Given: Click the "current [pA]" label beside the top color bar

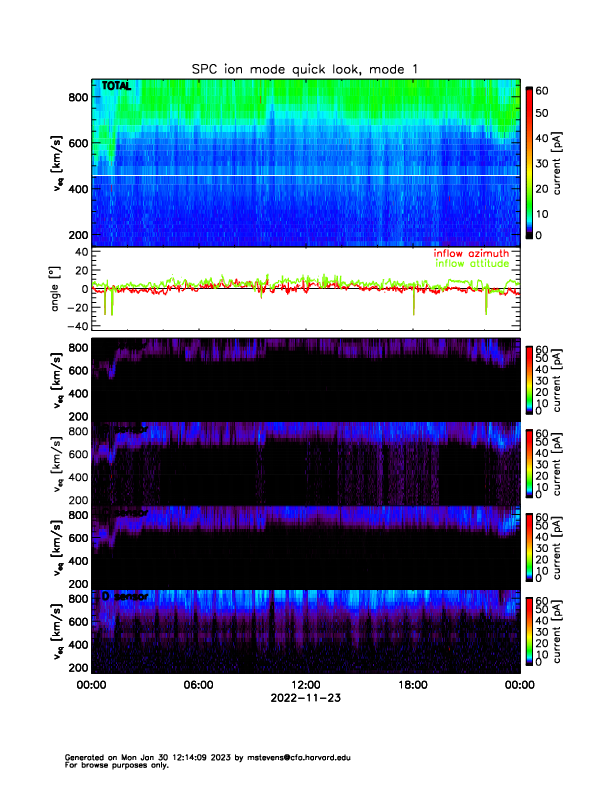Looking at the screenshot, I should pos(574,162).
